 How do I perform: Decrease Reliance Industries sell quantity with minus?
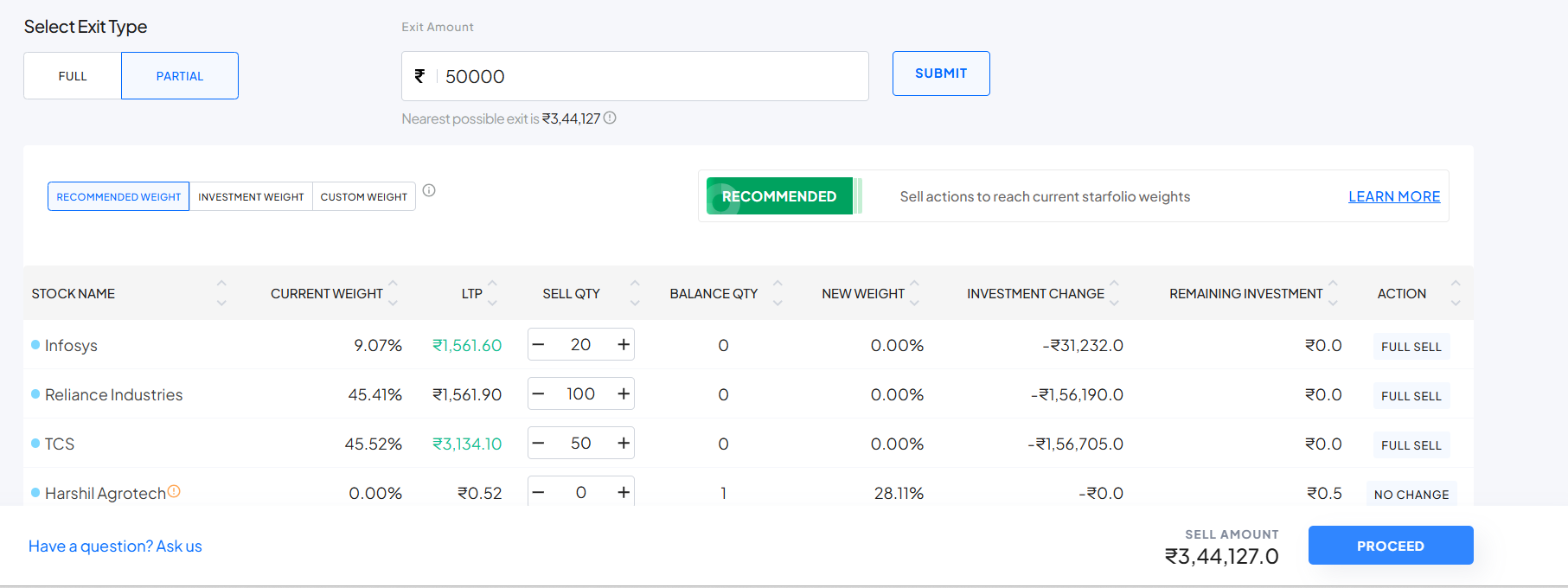(x=539, y=394)
